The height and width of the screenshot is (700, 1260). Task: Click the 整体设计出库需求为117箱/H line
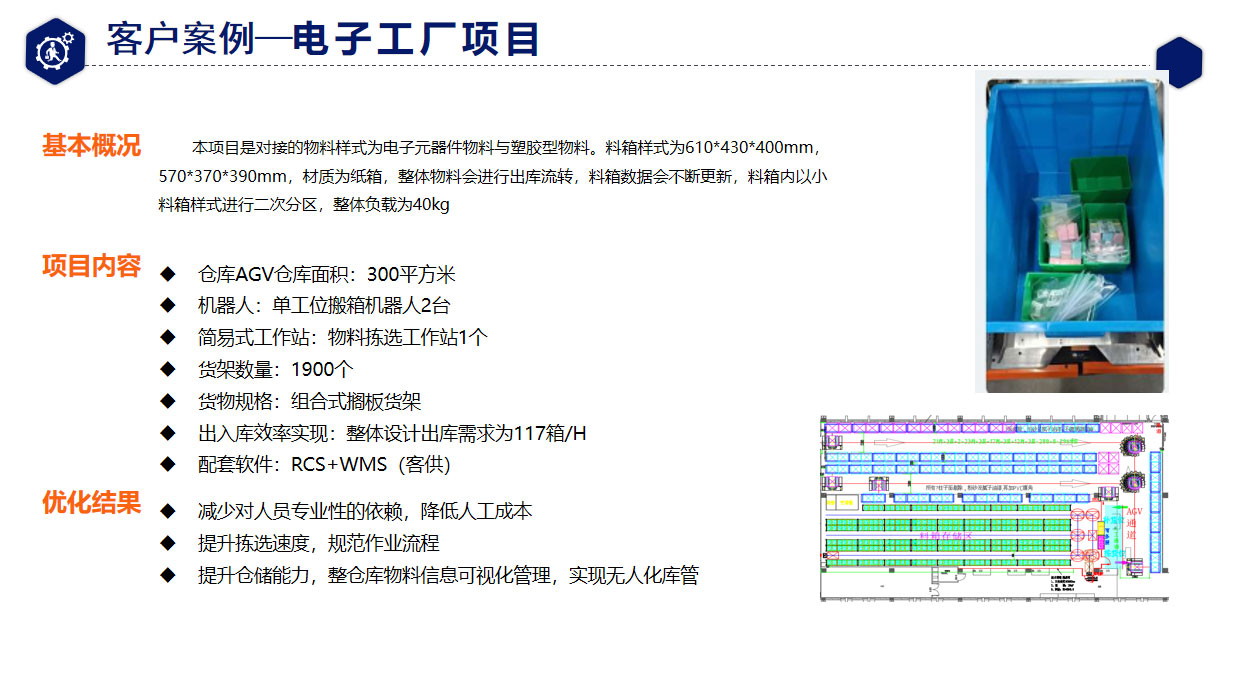(392, 433)
